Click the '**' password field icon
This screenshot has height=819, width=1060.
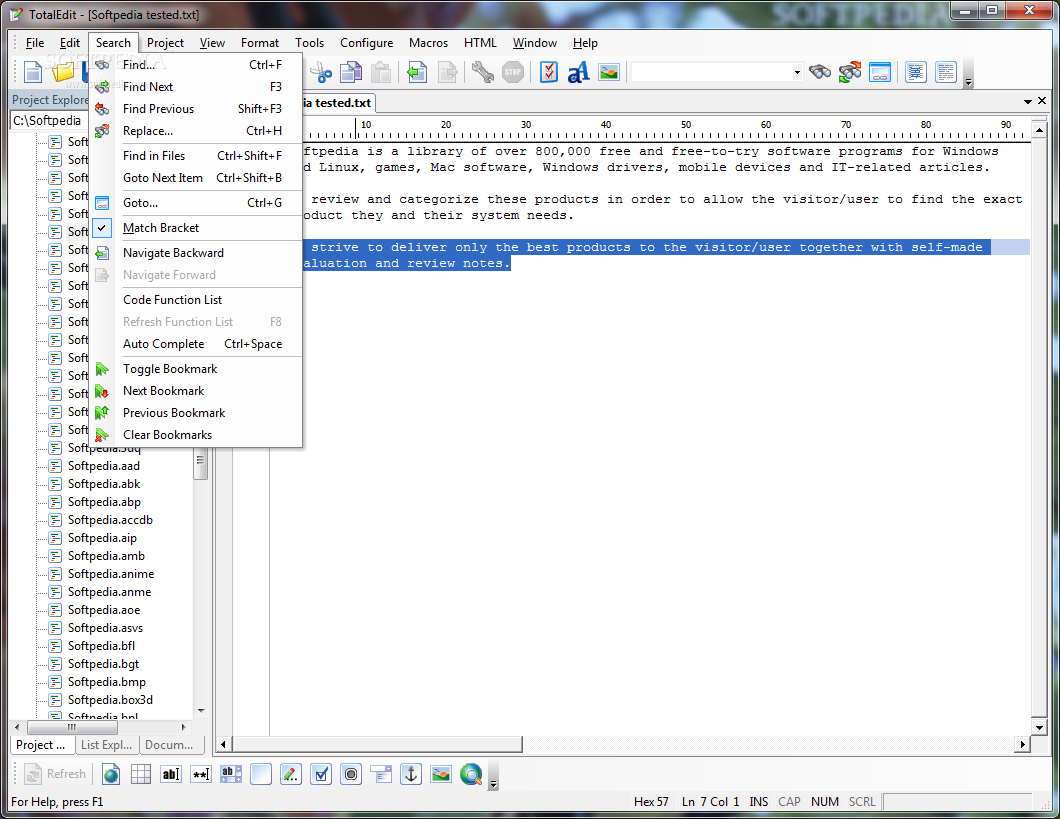[201, 774]
